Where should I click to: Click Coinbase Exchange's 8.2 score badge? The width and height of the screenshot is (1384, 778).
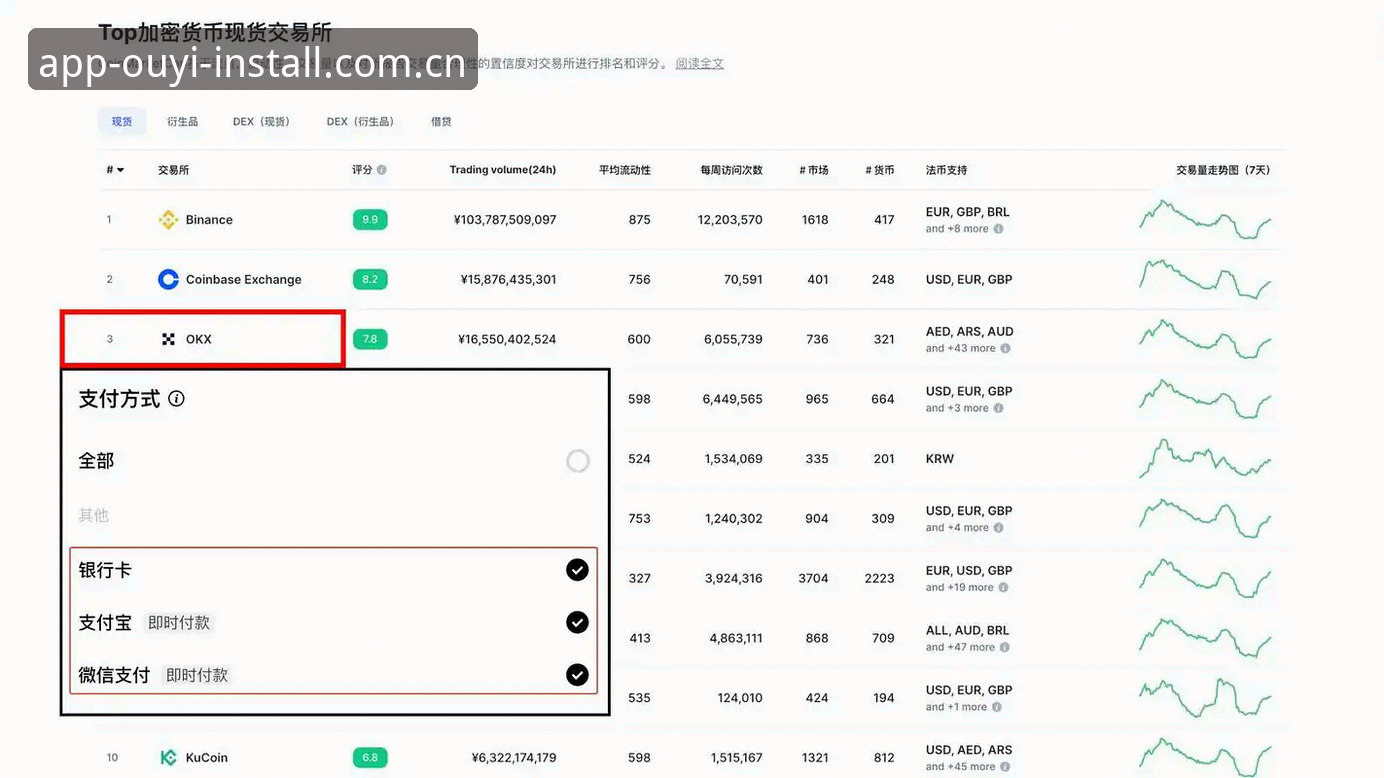pyautogui.click(x=370, y=279)
